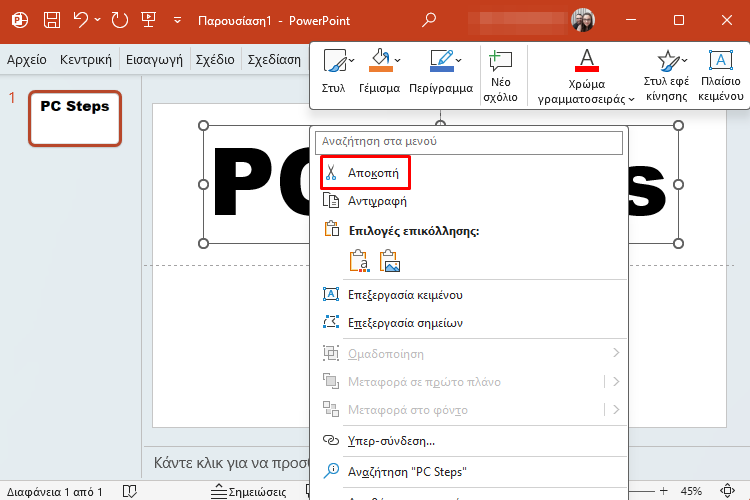Start slideshow from beginning icon
750x500 pixels.
[148, 20]
